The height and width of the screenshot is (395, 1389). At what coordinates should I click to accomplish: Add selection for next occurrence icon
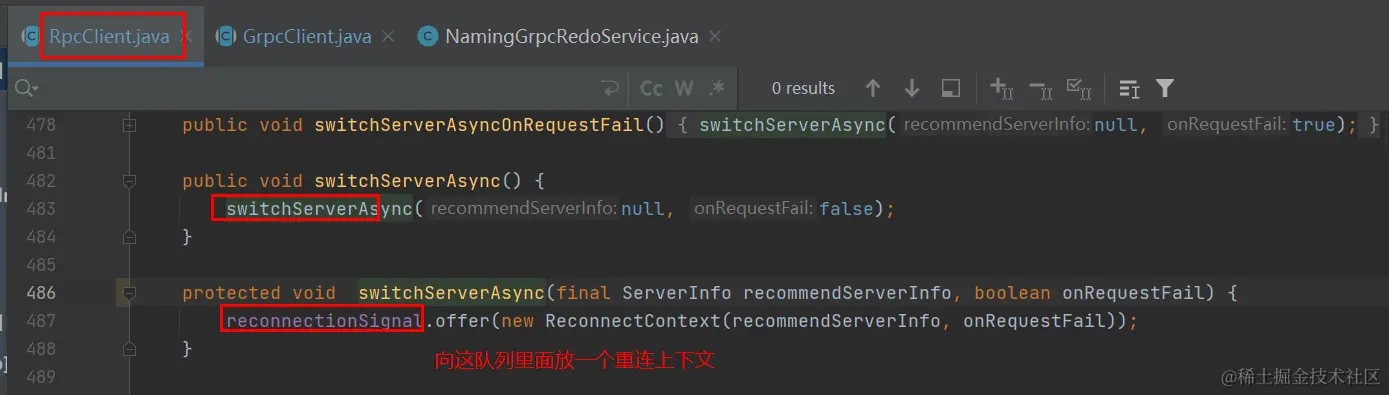pyautogui.click(x=1002, y=89)
